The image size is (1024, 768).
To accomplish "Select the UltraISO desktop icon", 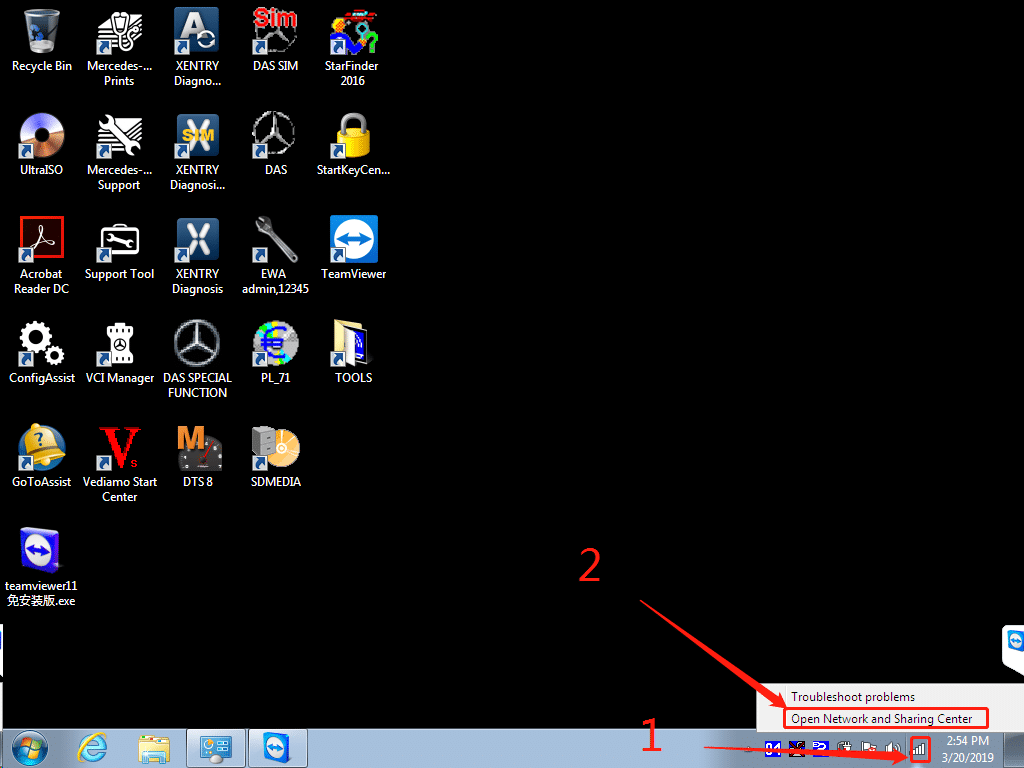I will pos(42,138).
